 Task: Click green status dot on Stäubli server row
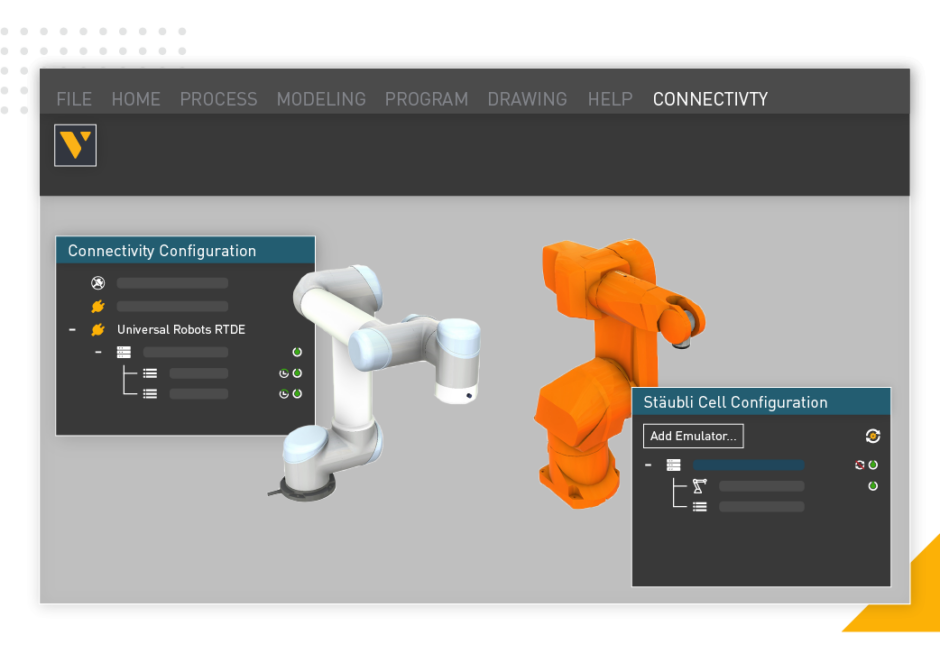pyautogui.click(x=873, y=465)
